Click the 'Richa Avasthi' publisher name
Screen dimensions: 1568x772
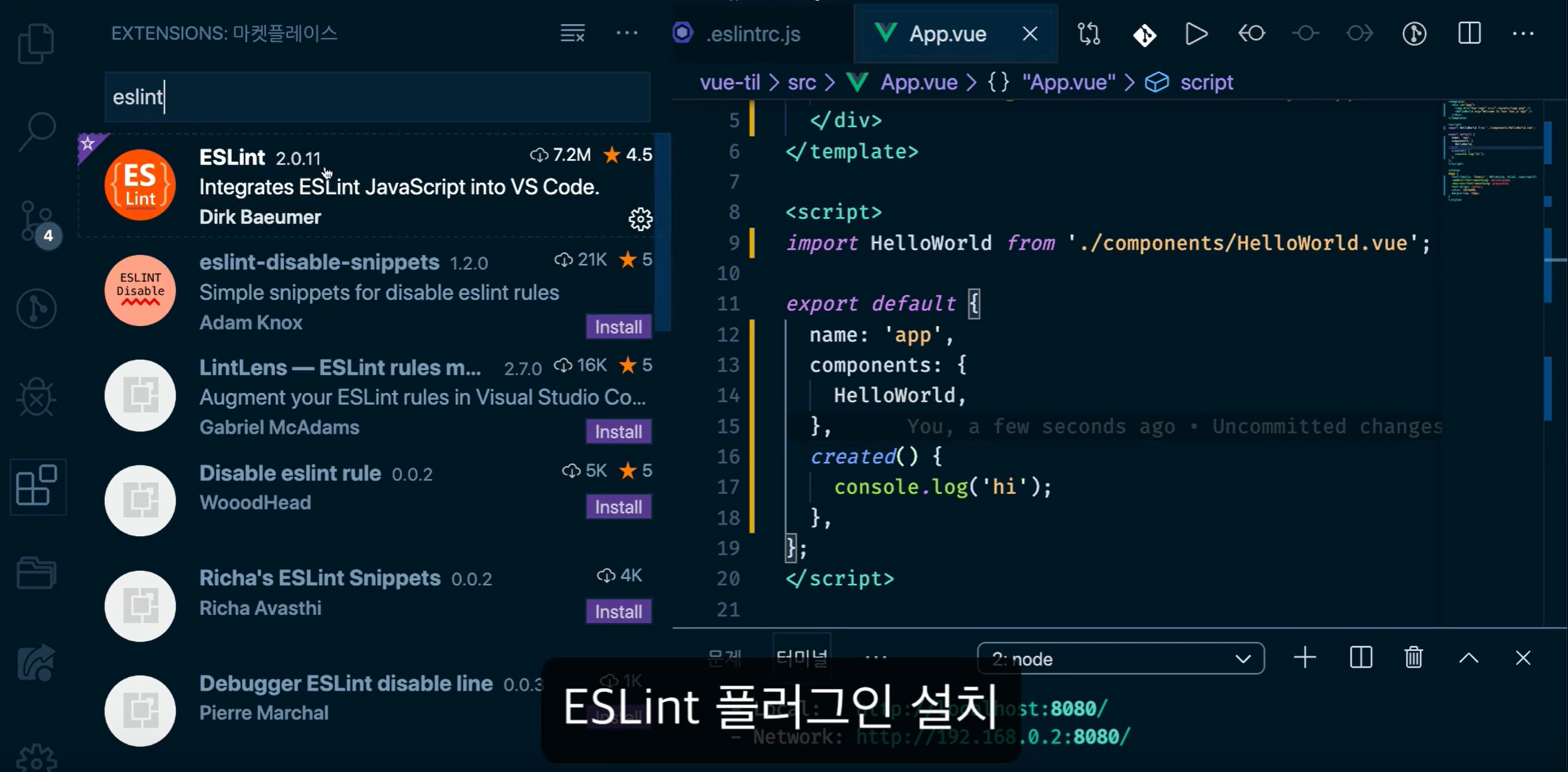coord(260,608)
